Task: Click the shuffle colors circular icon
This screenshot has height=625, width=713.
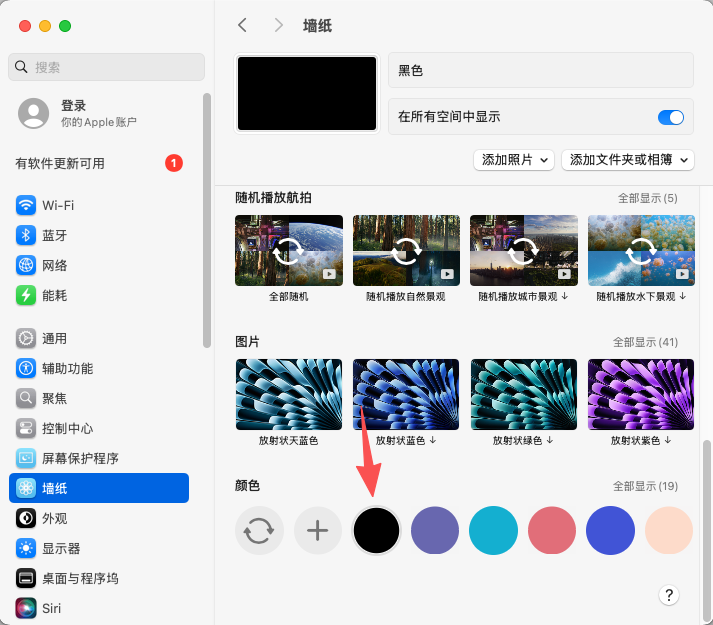Action: (259, 530)
